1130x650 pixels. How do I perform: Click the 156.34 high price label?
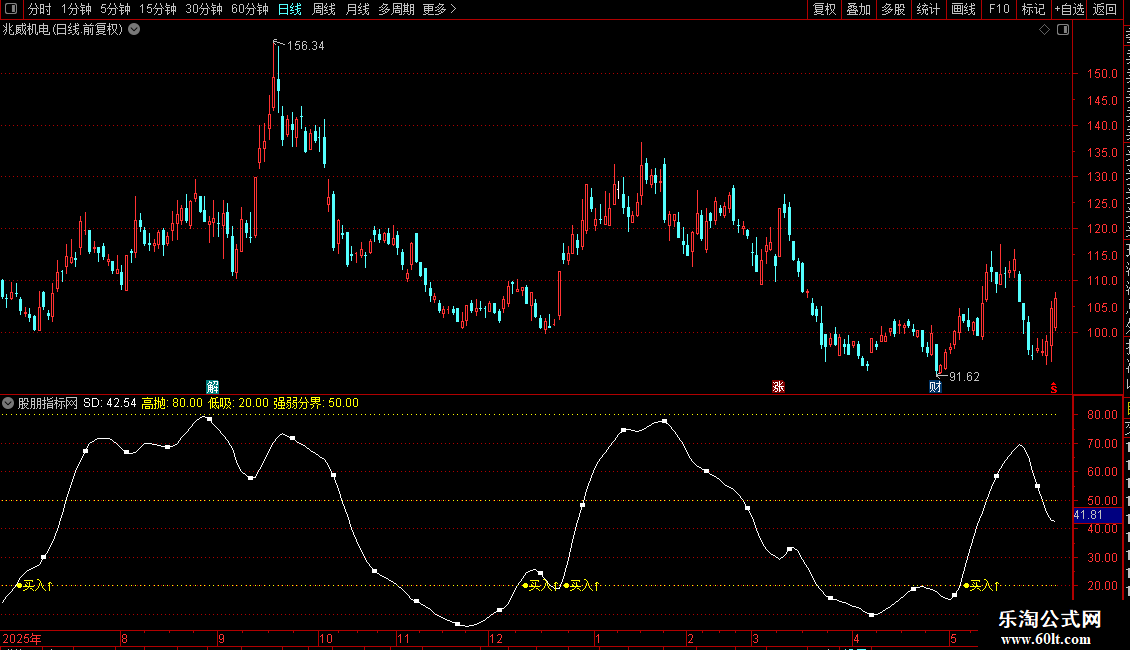[306, 46]
